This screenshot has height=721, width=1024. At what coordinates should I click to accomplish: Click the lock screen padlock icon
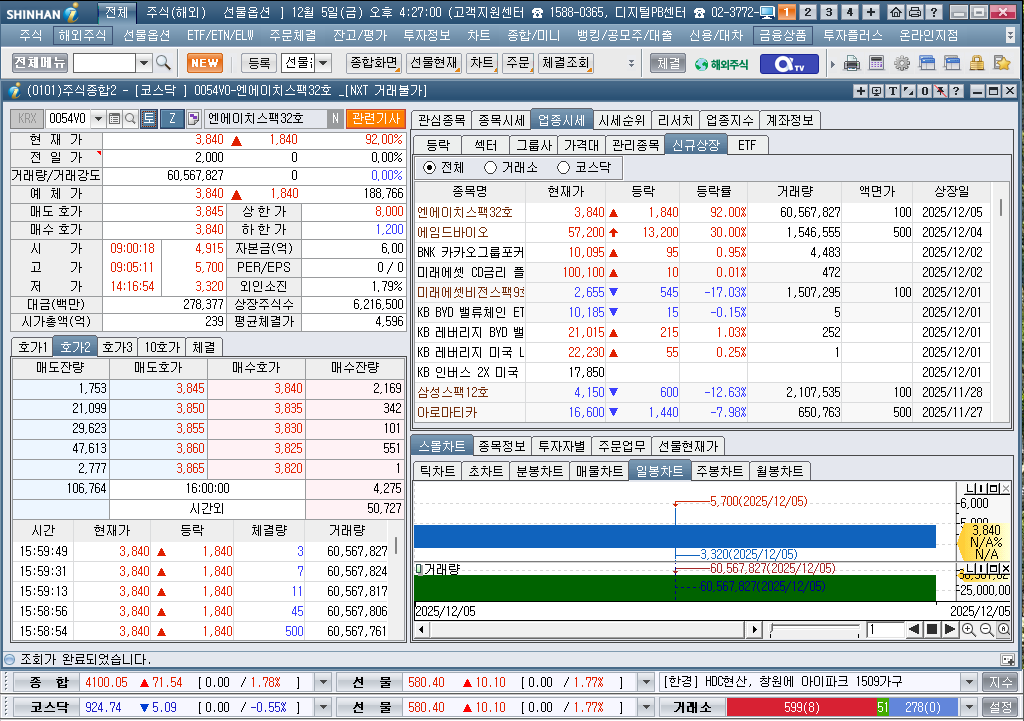[x=976, y=63]
